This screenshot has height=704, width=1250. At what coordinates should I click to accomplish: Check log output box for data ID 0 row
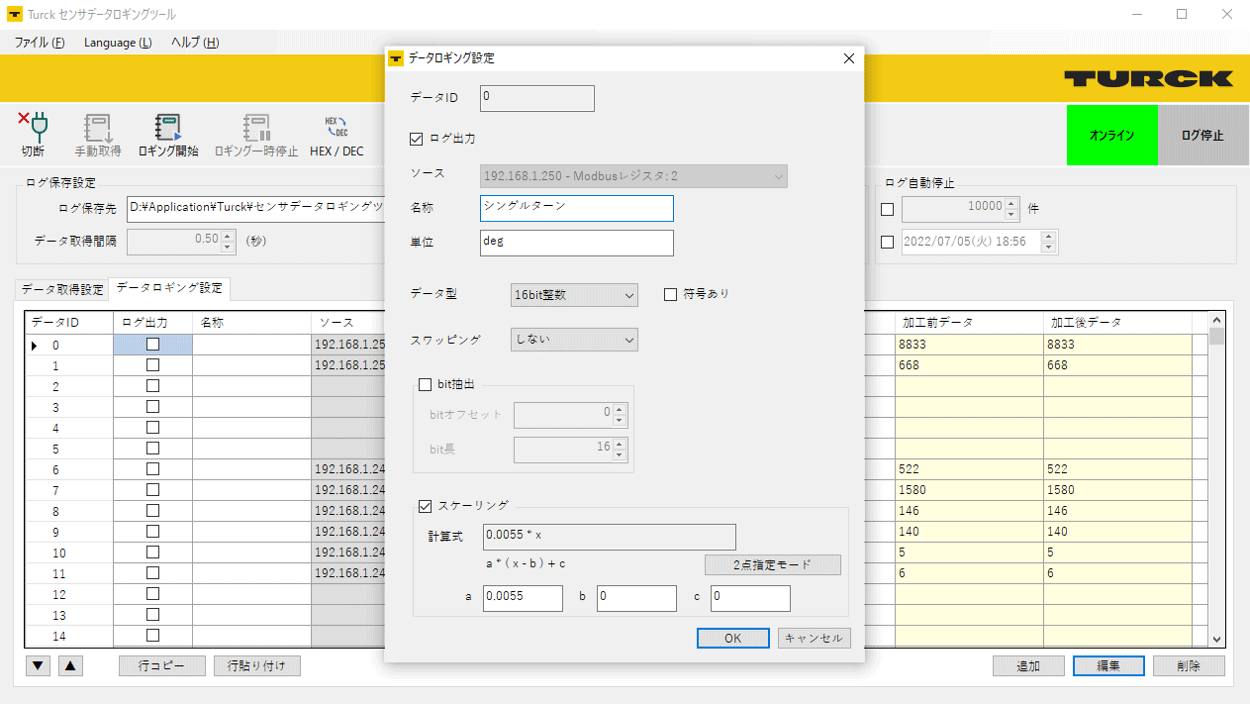pos(153,344)
